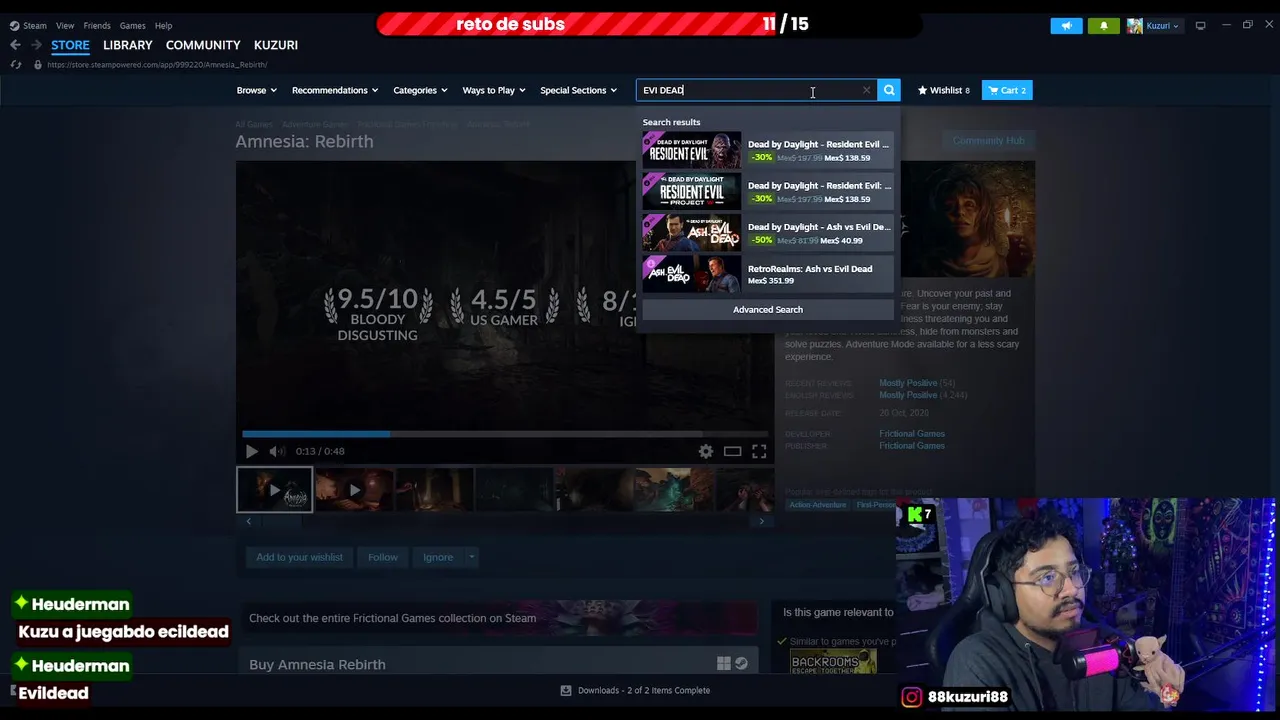1280x720 pixels.
Task: Select the teal creature screenshot thumbnail
Action: [675, 490]
